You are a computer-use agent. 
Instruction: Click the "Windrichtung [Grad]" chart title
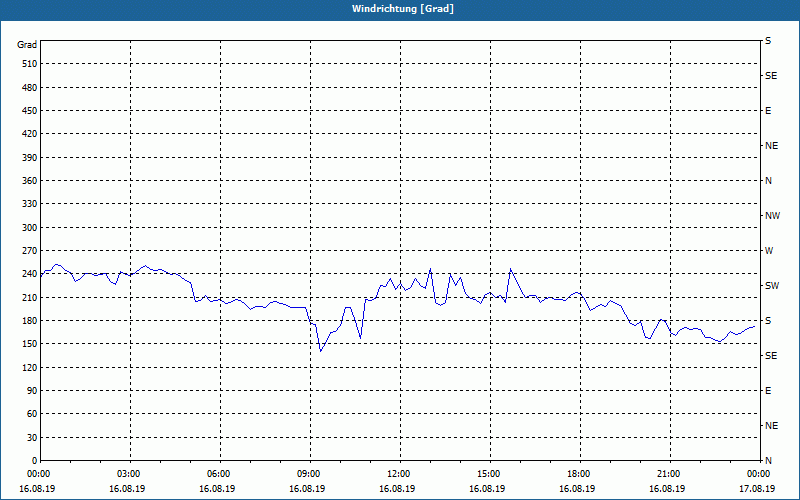[x=403, y=9]
